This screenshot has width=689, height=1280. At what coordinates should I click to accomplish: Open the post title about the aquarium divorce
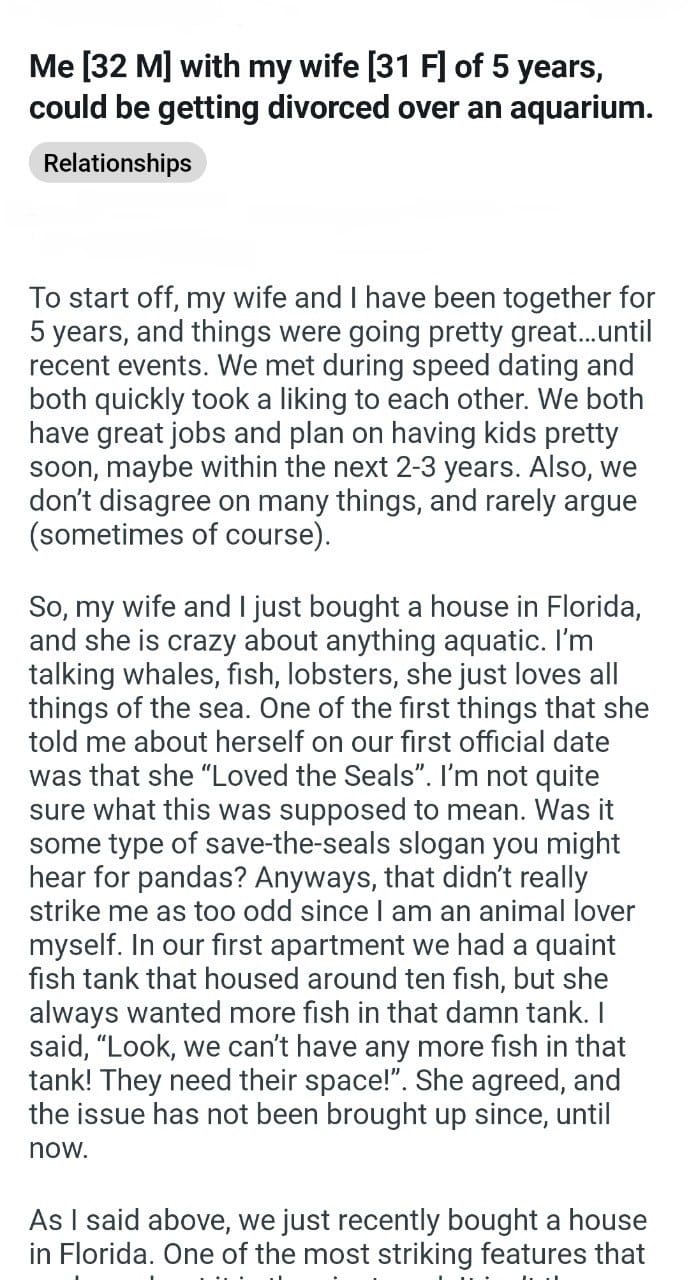pyautogui.click(x=340, y=89)
